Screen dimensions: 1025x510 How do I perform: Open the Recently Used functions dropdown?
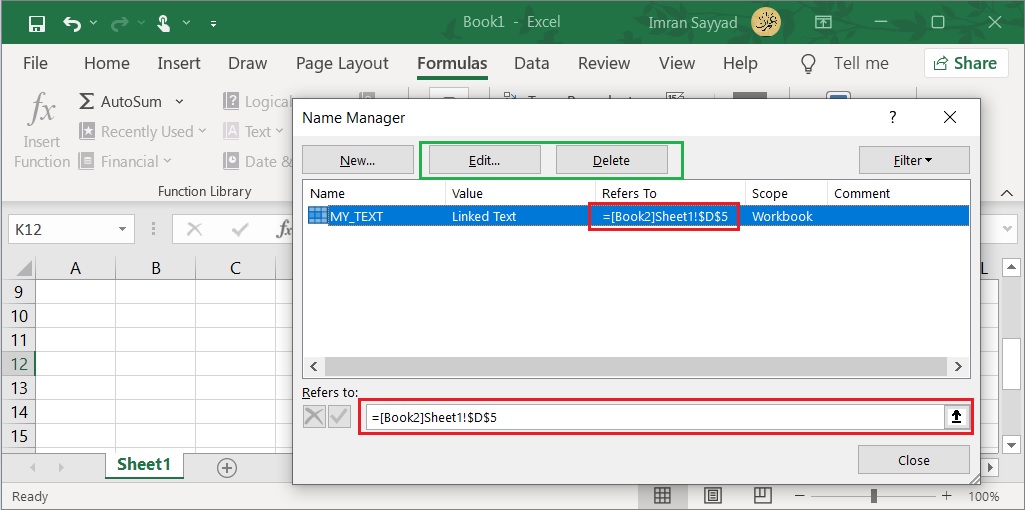coord(143,131)
